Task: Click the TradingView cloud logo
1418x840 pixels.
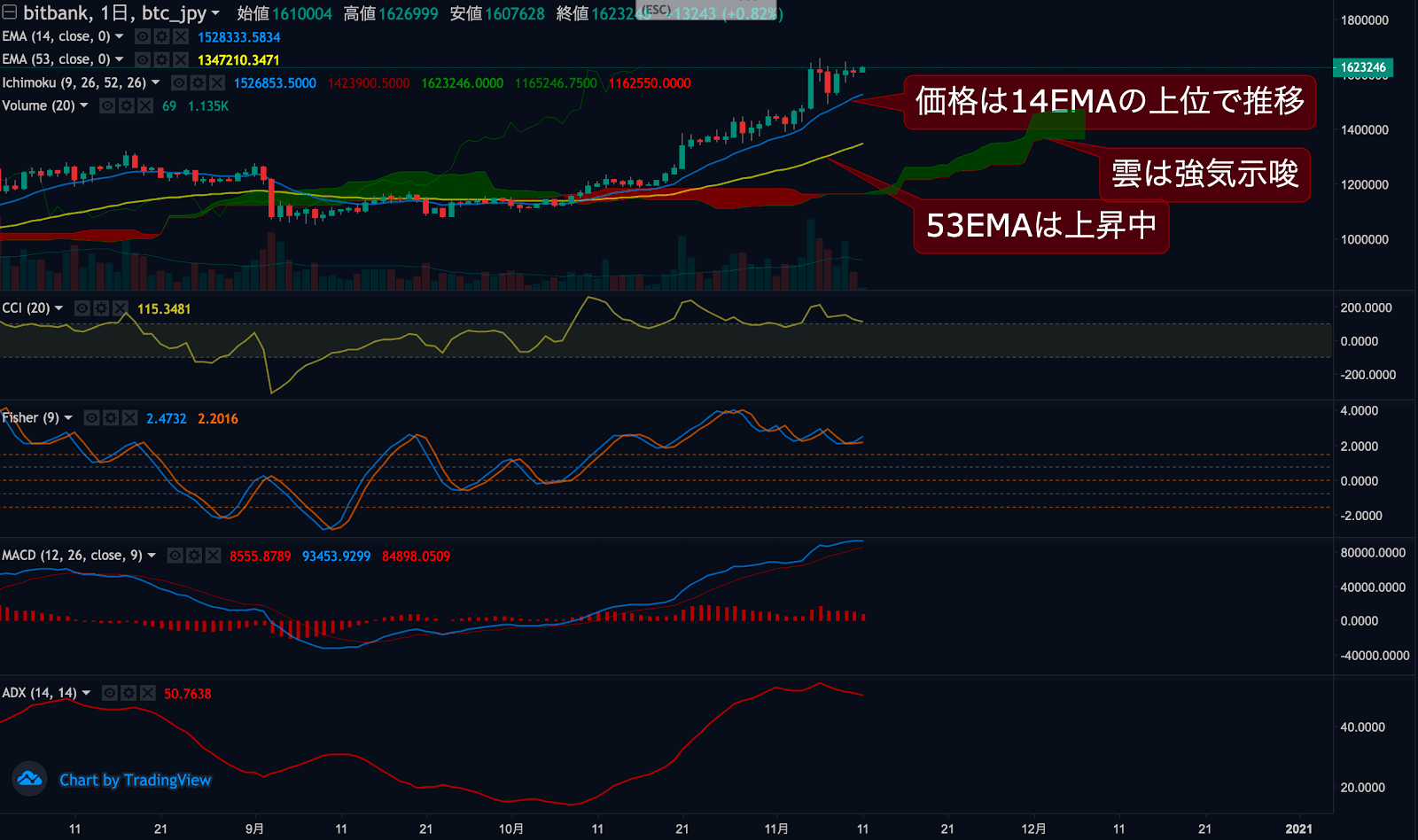Action: (x=29, y=779)
